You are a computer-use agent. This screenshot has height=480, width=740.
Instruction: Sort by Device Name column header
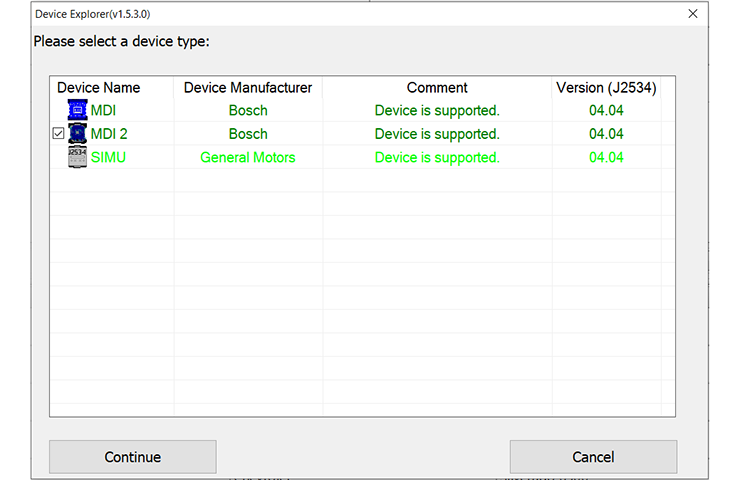point(99,88)
